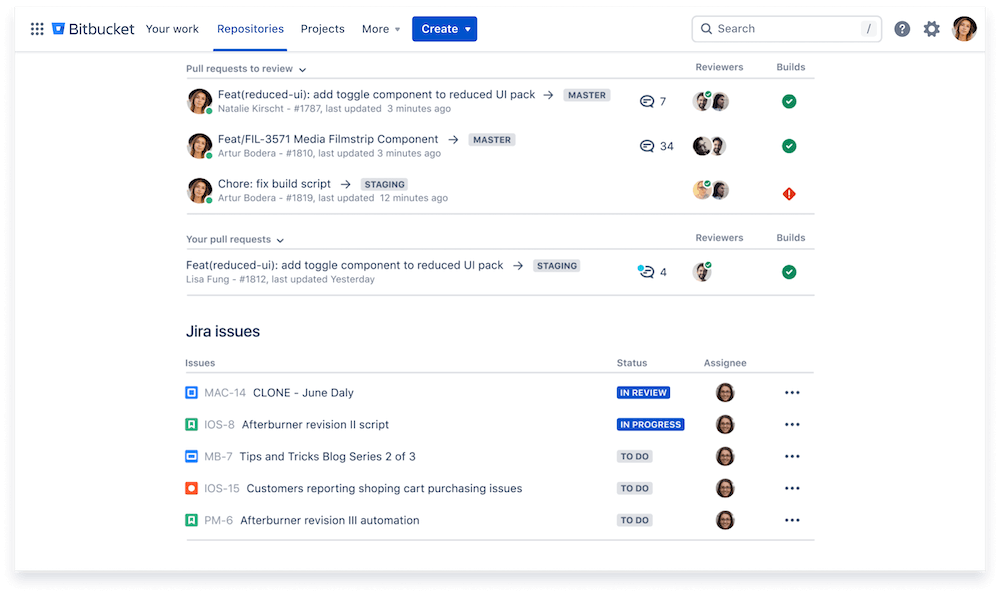Click the red bug icon next to IOS-15
1000x594 pixels.
[x=191, y=488]
